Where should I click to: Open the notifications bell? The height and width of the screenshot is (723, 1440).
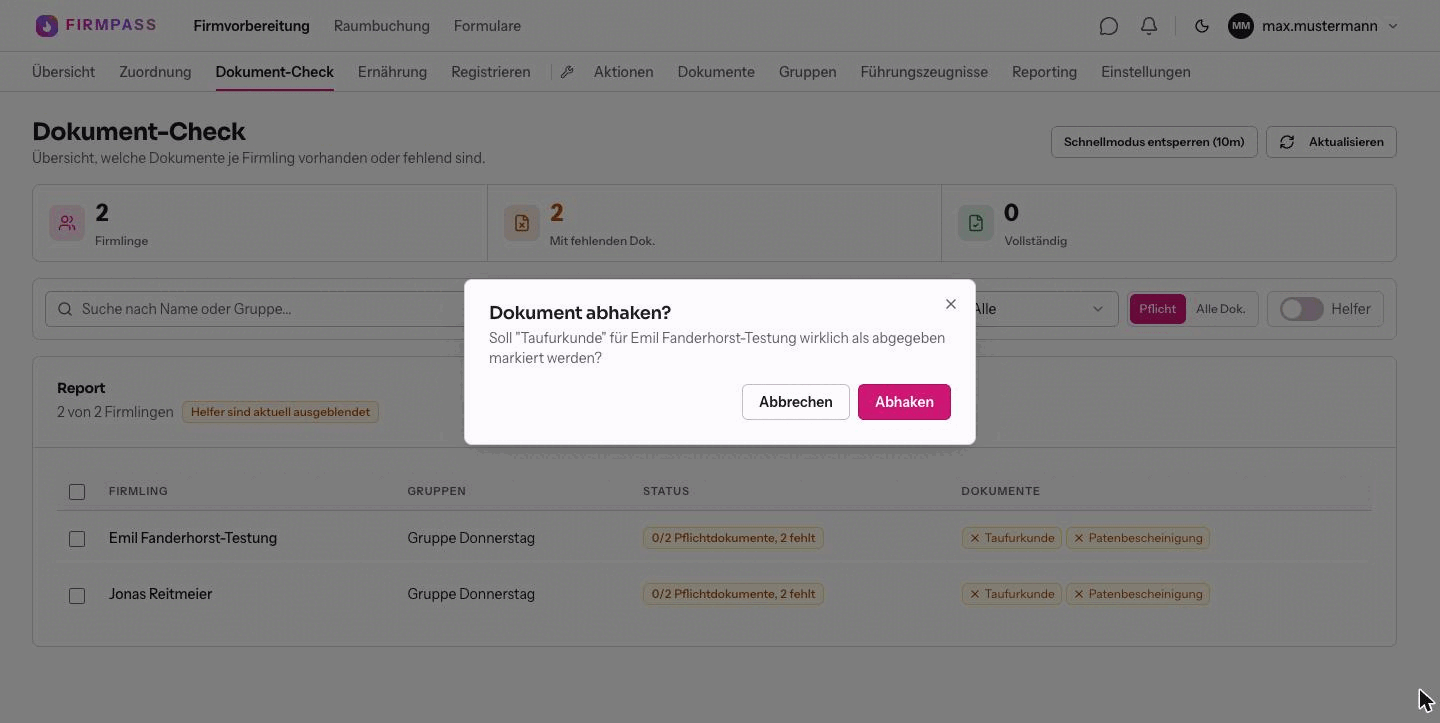pyautogui.click(x=1149, y=26)
